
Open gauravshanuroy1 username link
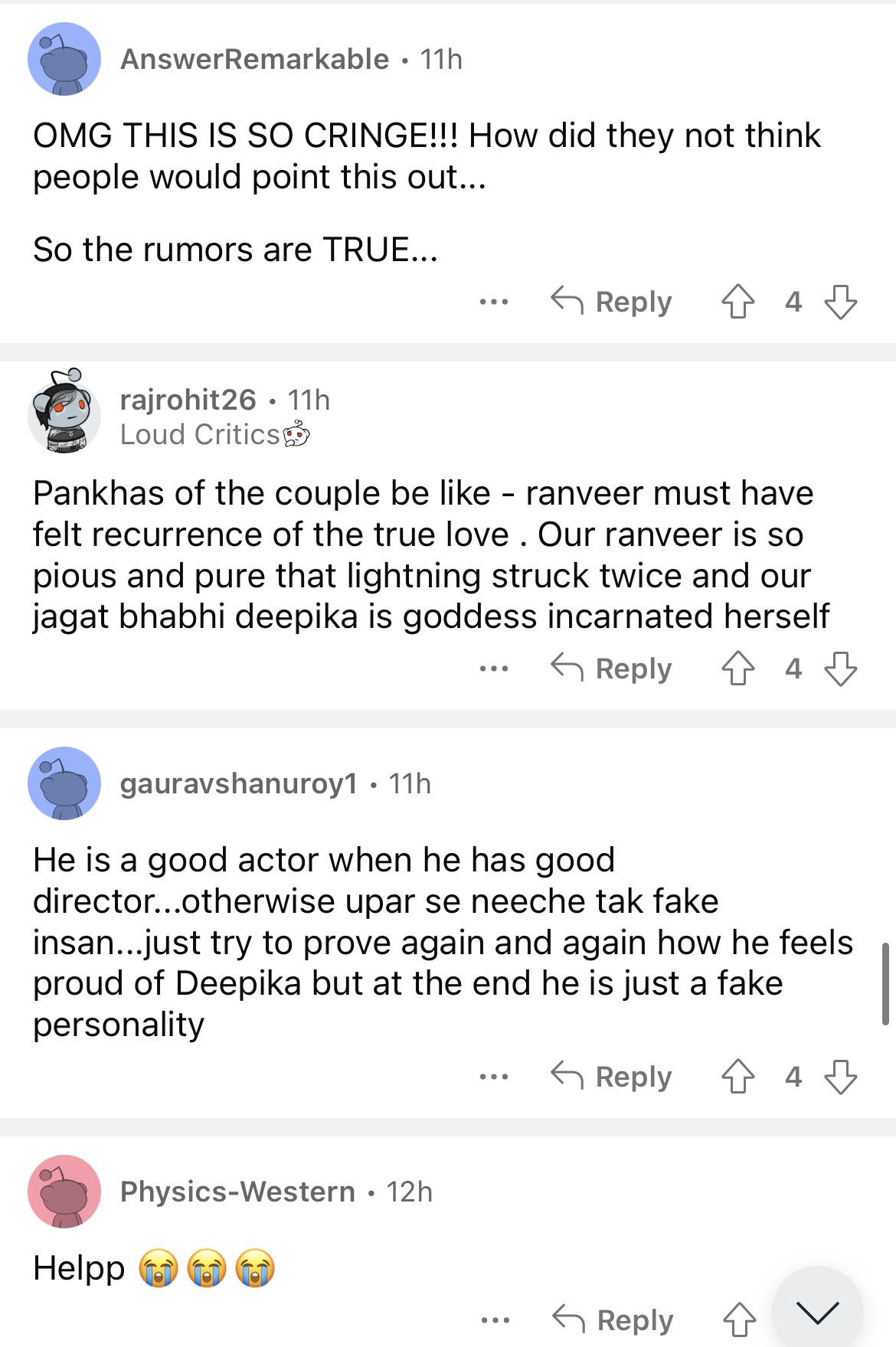(x=238, y=783)
